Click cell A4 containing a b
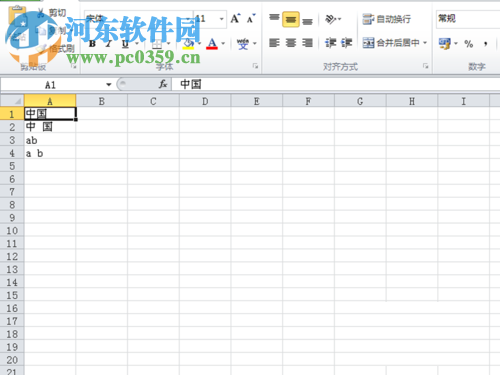This screenshot has height=375, width=500. click(50, 153)
